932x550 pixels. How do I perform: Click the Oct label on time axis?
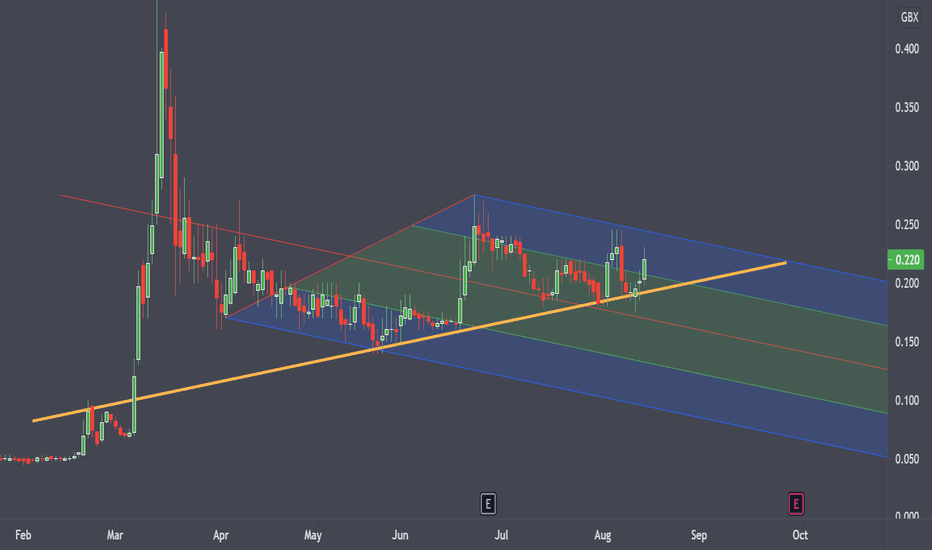click(800, 535)
